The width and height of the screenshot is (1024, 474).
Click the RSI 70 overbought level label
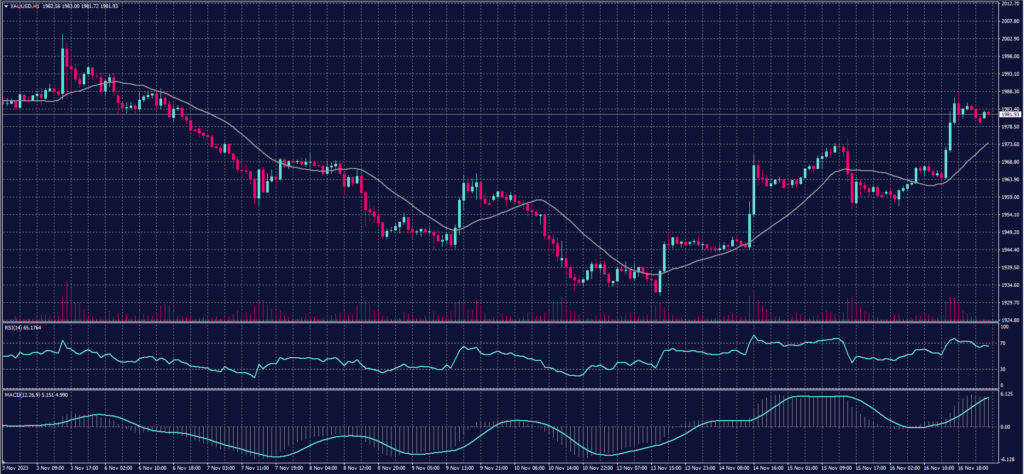coord(1003,343)
